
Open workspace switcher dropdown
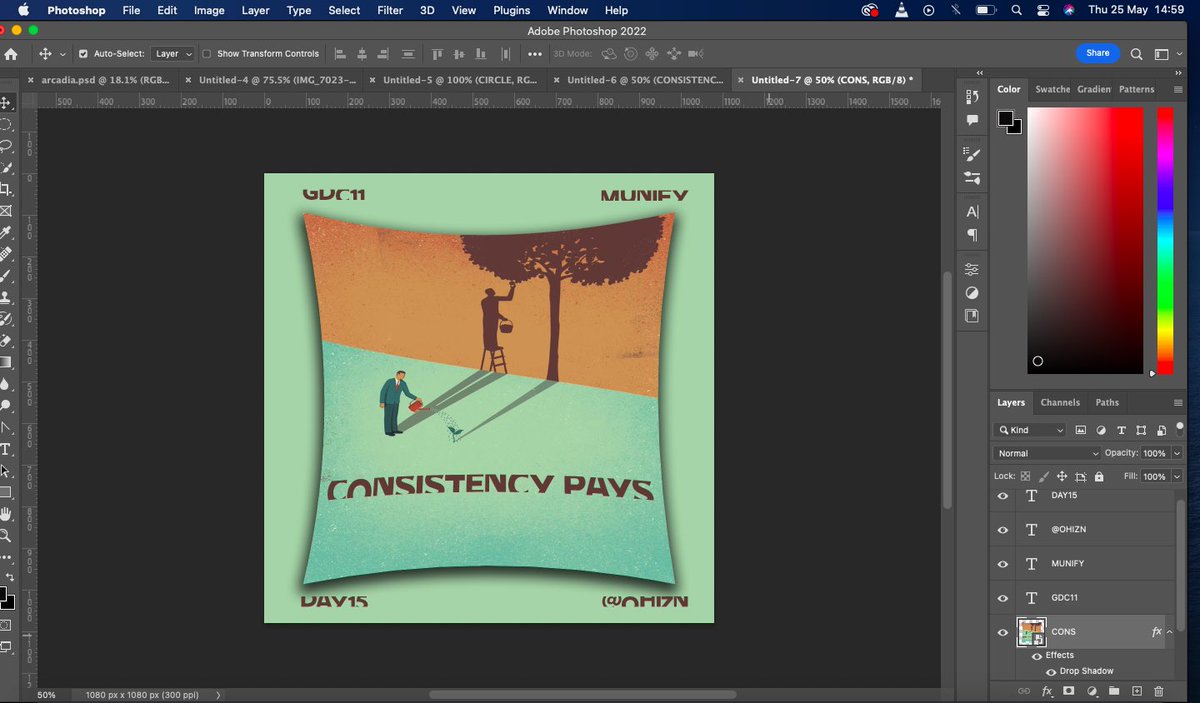pyautogui.click(x=1166, y=54)
